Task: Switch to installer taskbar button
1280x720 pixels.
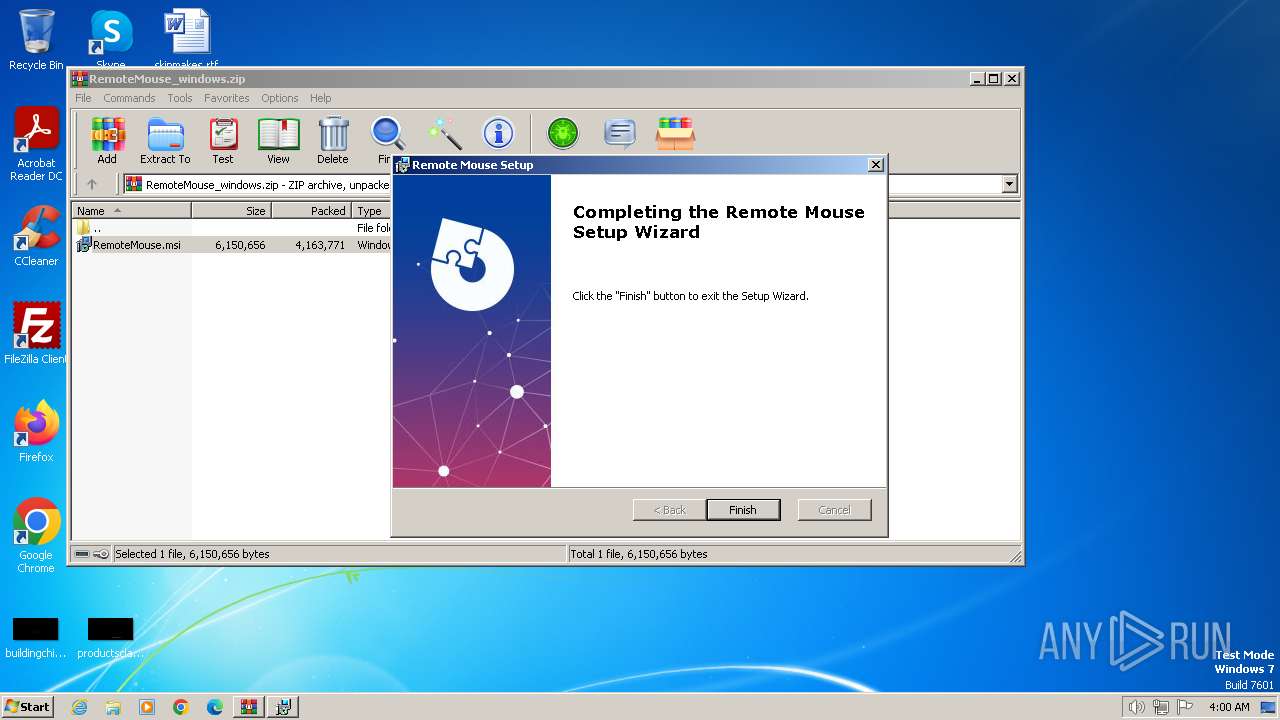Action: click(x=282, y=707)
